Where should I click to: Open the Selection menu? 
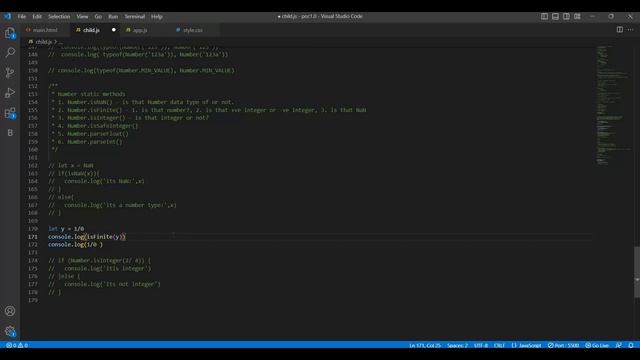59,17
